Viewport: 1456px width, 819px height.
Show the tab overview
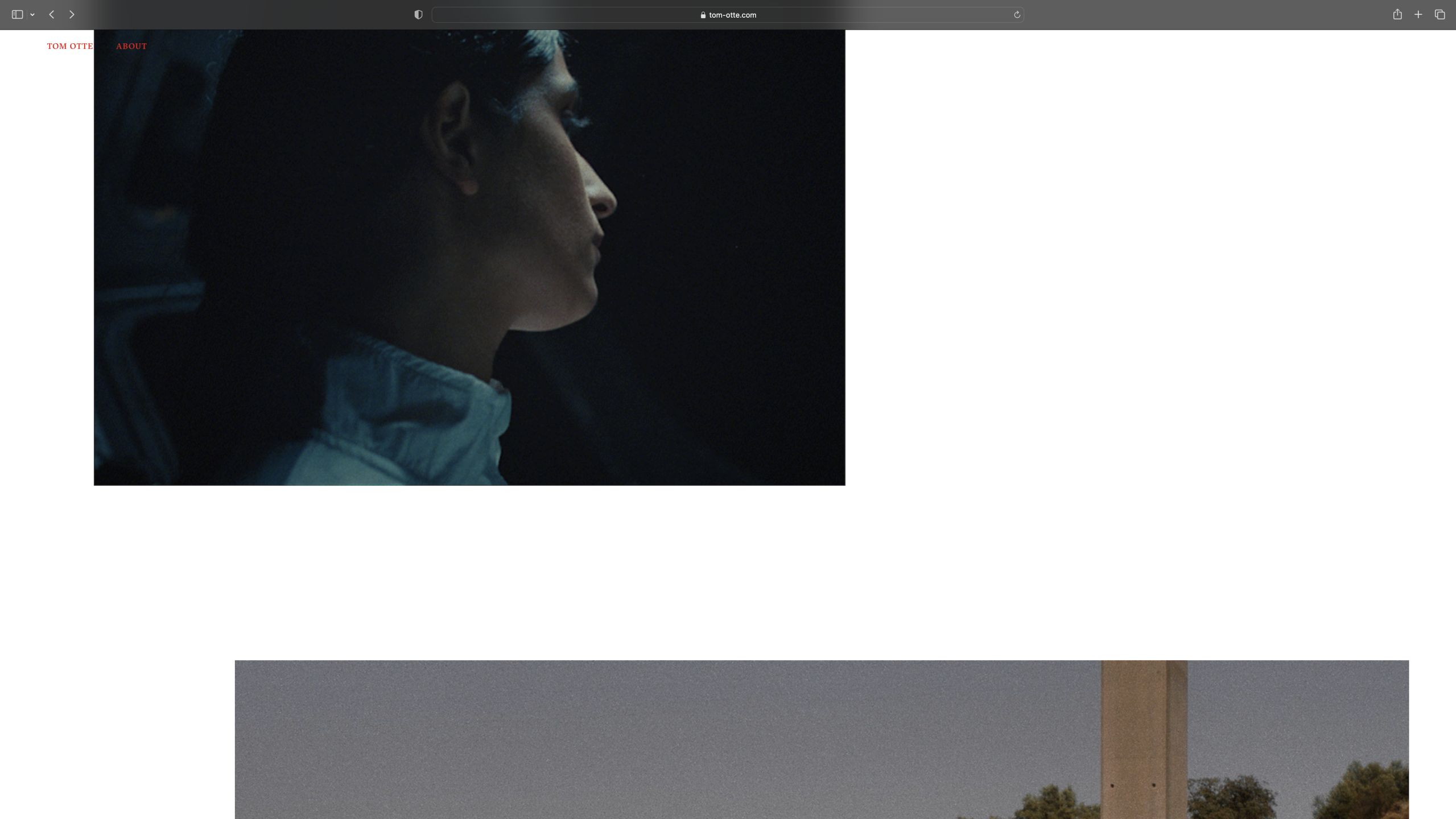pos(1440,15)
